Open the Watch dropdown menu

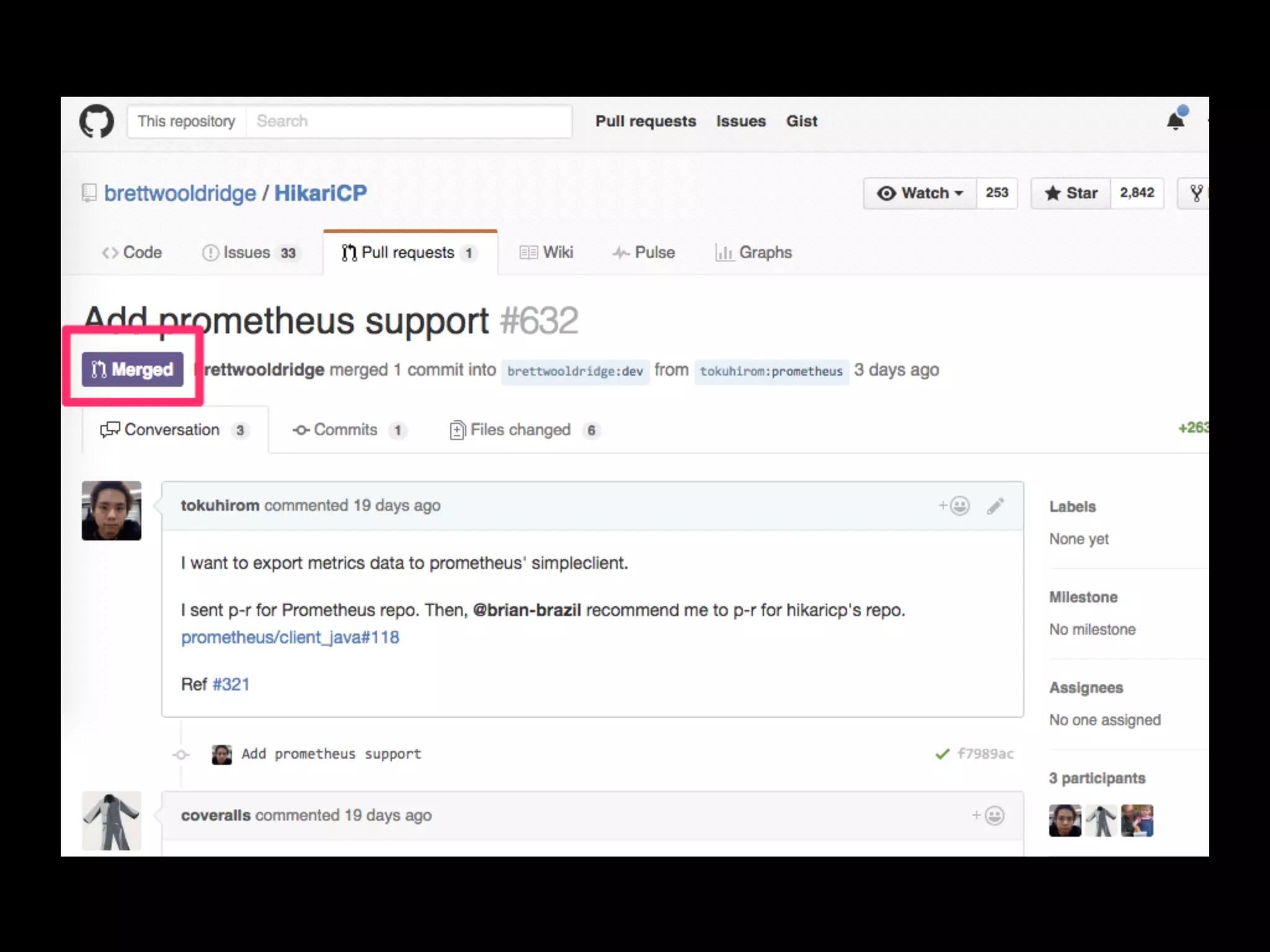point(920,193)
